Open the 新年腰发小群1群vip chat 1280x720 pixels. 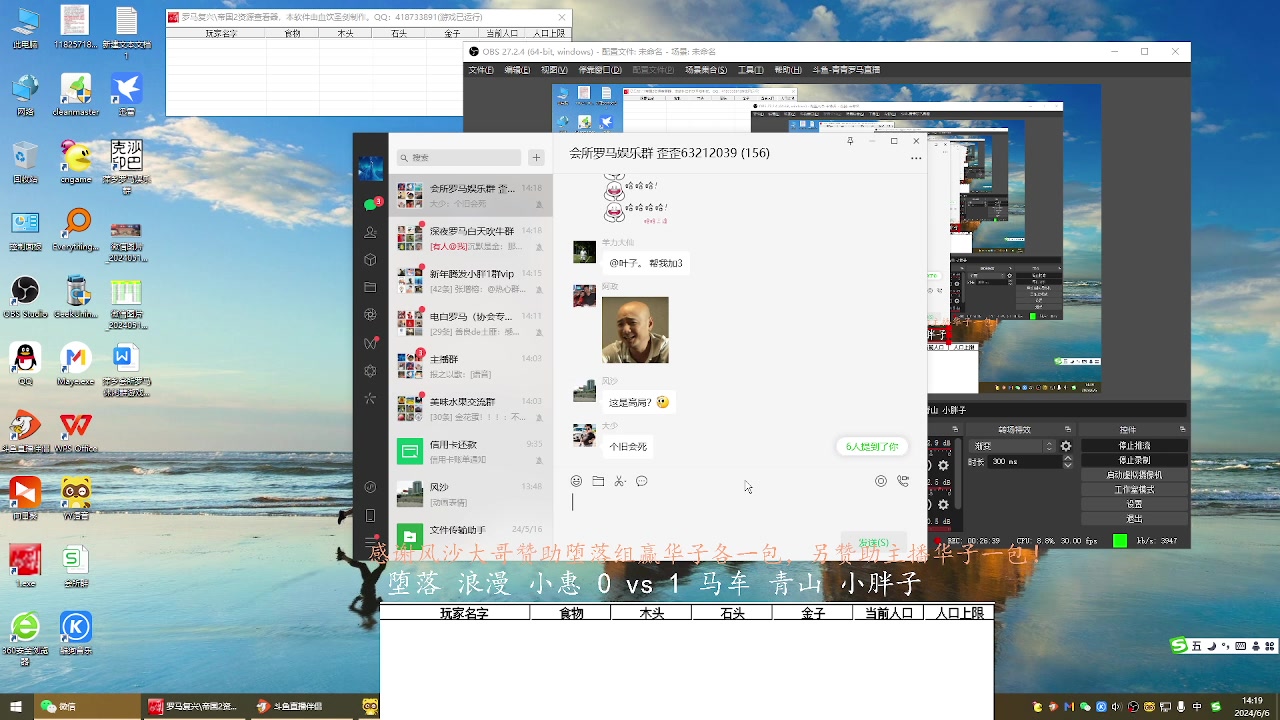pyautogui.click(x=470, y=280)
